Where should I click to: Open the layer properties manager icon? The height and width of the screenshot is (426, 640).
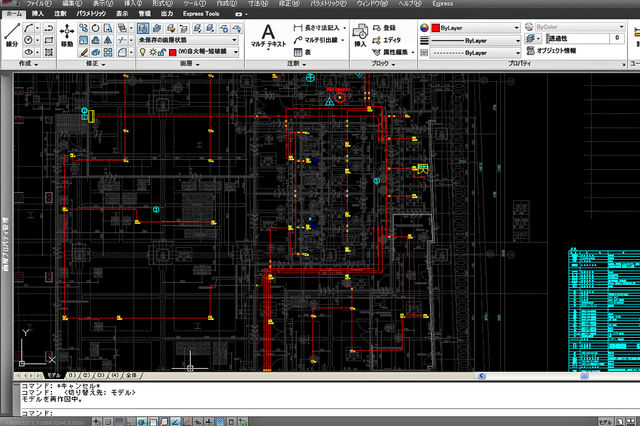pos(143,29)
